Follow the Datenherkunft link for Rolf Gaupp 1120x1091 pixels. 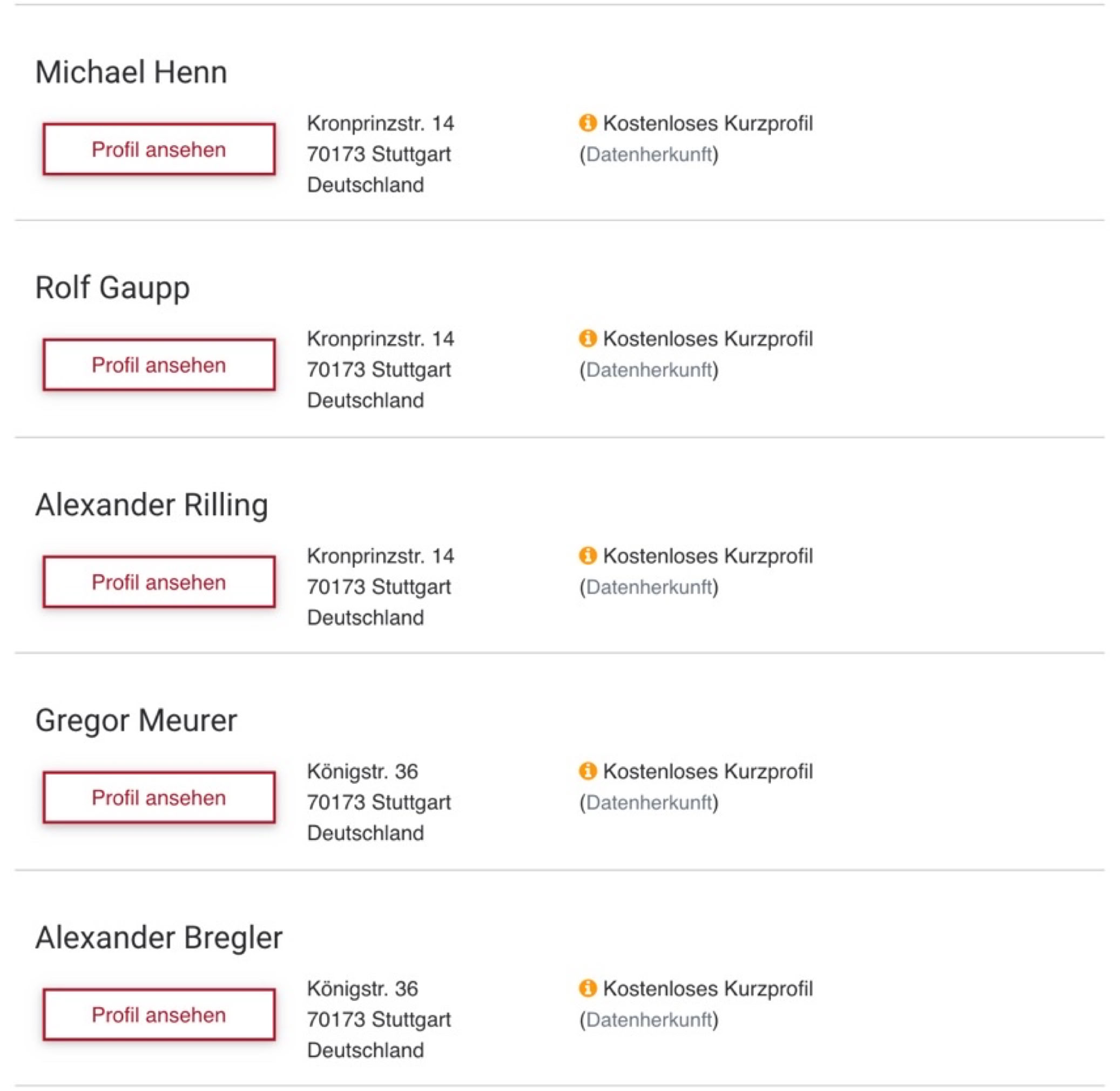tap(649, 369)
